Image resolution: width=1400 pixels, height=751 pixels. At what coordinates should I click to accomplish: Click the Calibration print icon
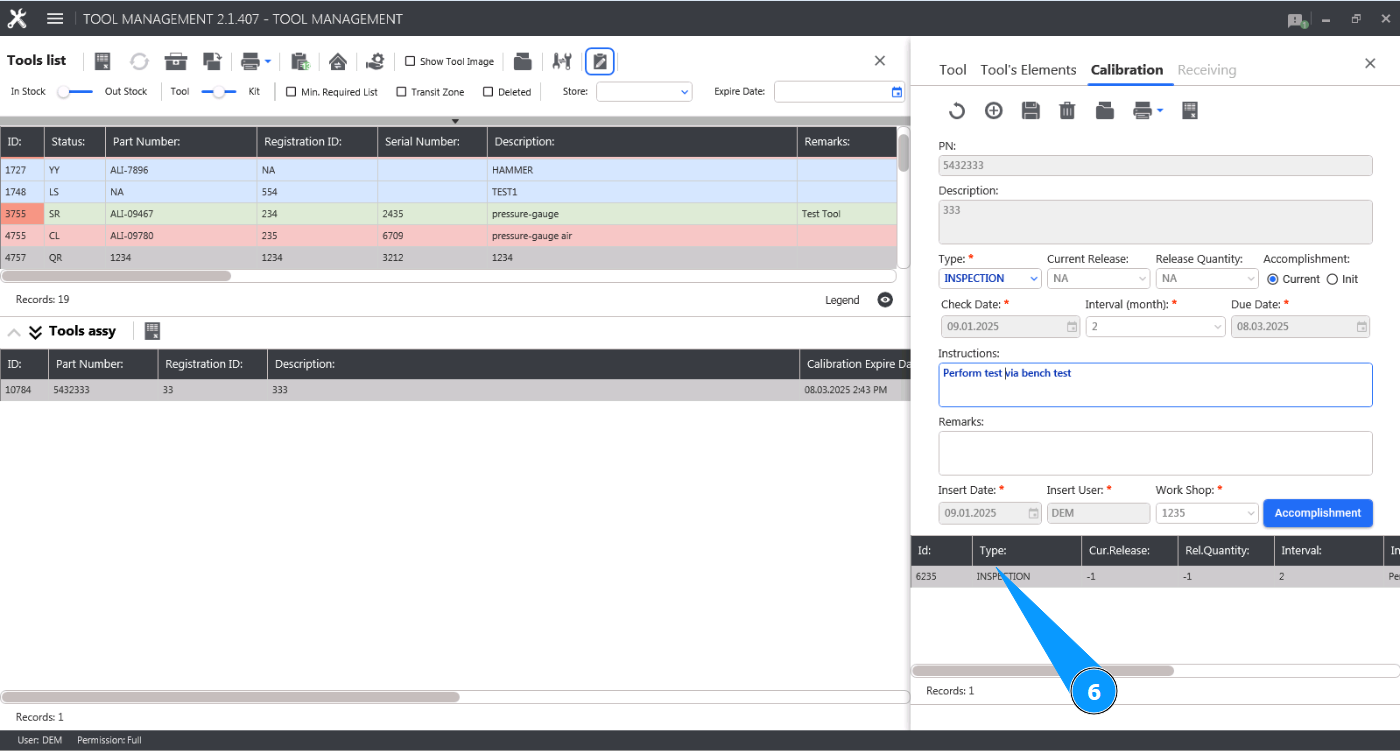[x=1142, y=111]
